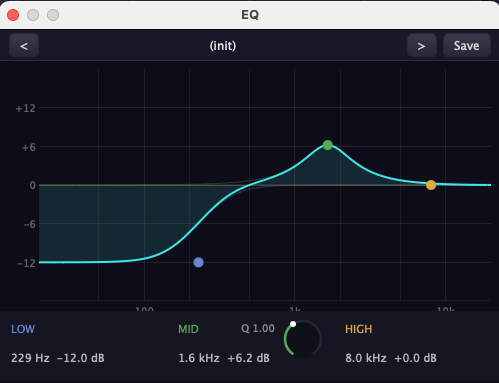Click the MID band label
Image resolution: width=499 pixels, height=383 pixels.
pos(188,329)
